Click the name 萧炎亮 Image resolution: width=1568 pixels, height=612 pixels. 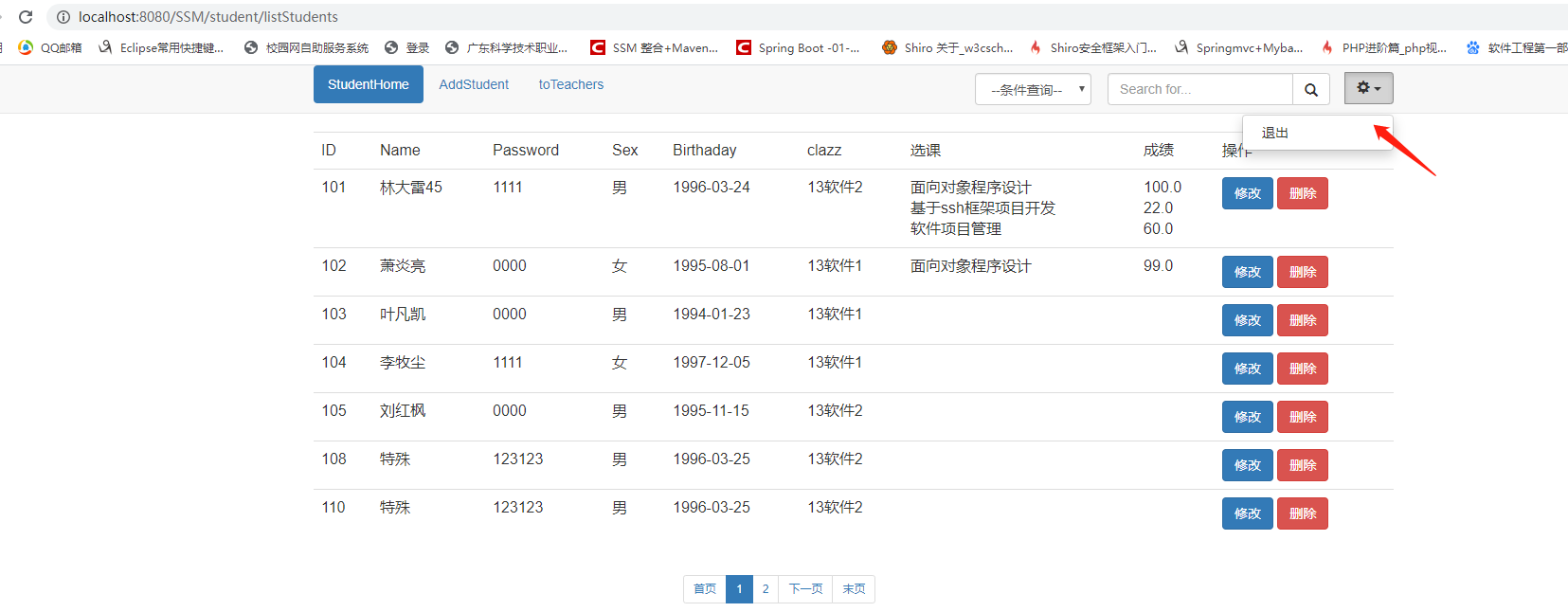pyautogui.click(x=403, y=266)
